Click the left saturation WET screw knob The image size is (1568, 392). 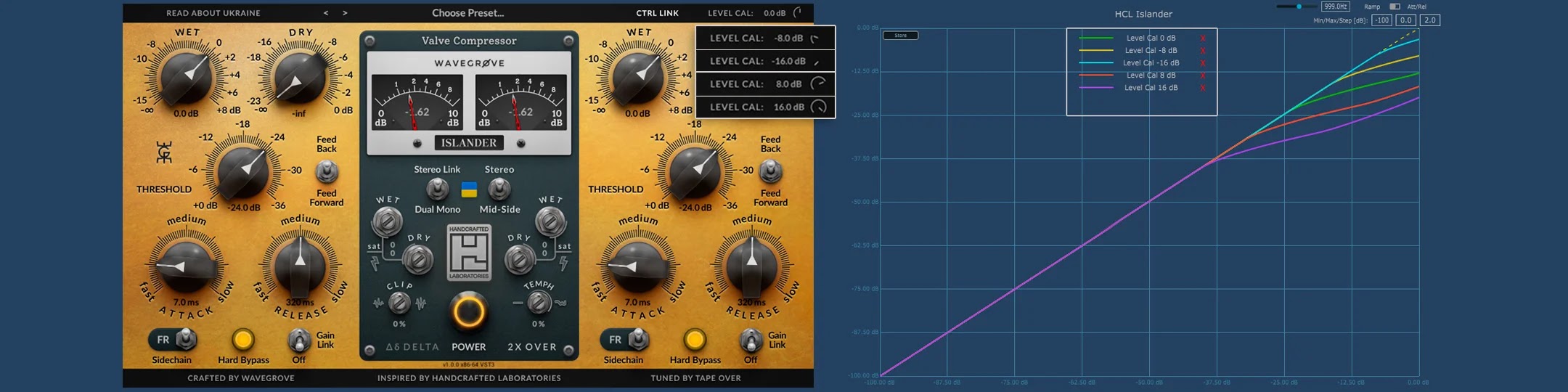[x=387, y=221]
